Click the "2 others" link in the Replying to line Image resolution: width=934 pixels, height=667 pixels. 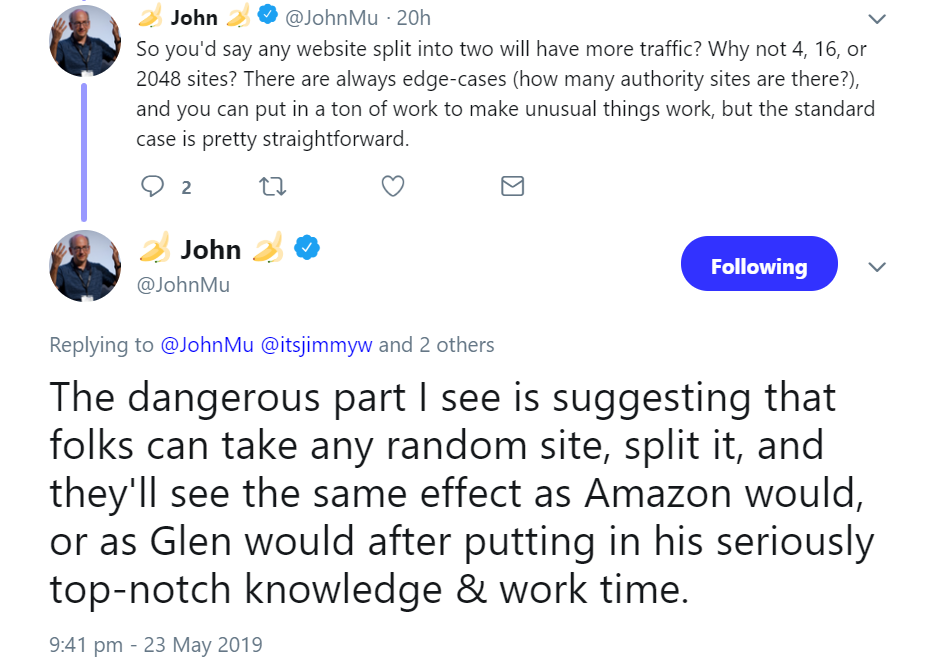click(456, 346)
